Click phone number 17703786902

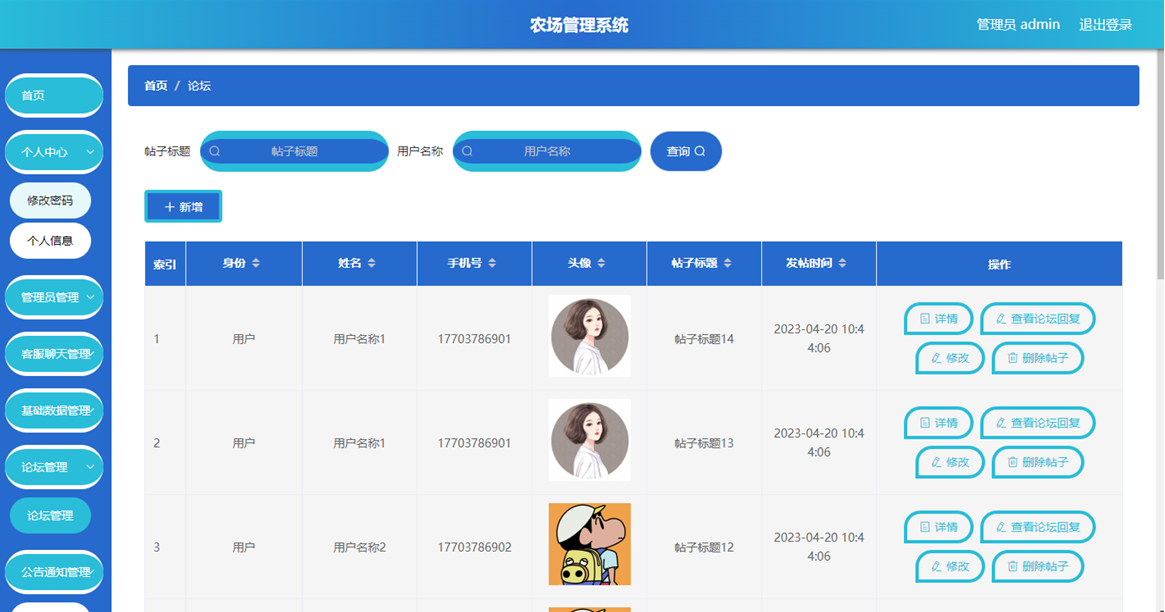click(x=474, y=547)
